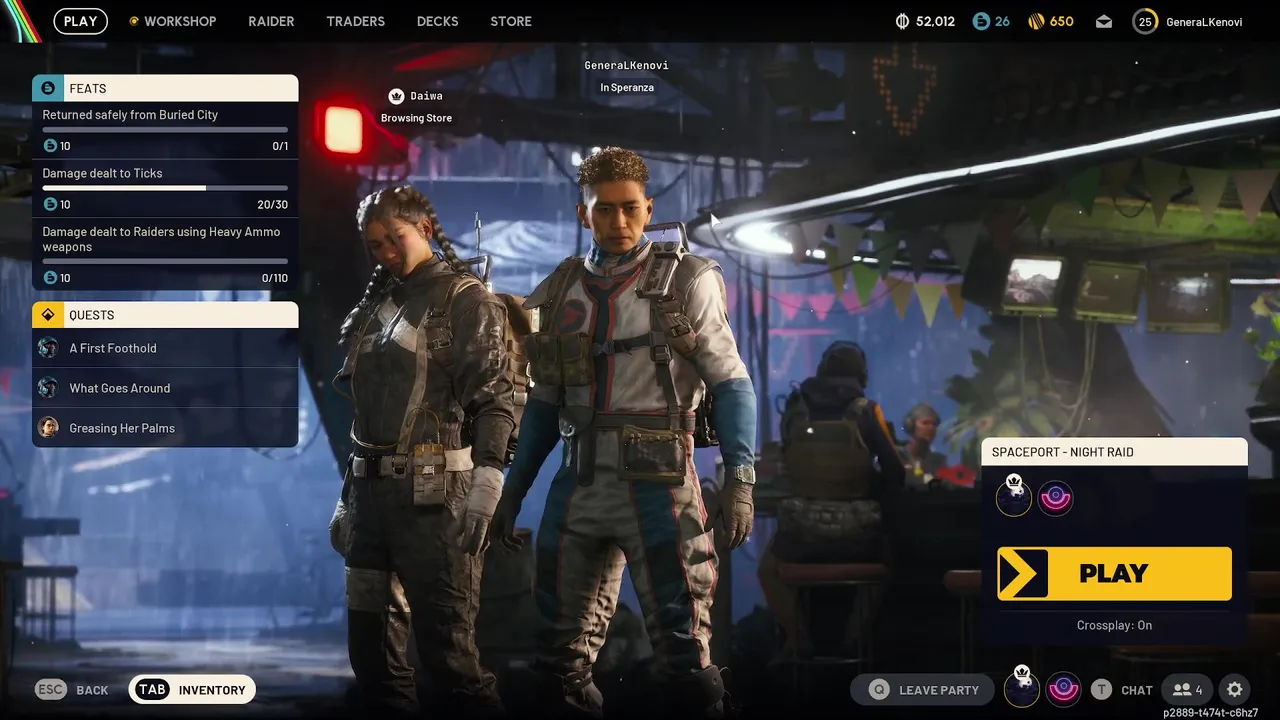Click the Spaceport - Night Raid header
The image size is (1280, 720).
(1114, 452)
